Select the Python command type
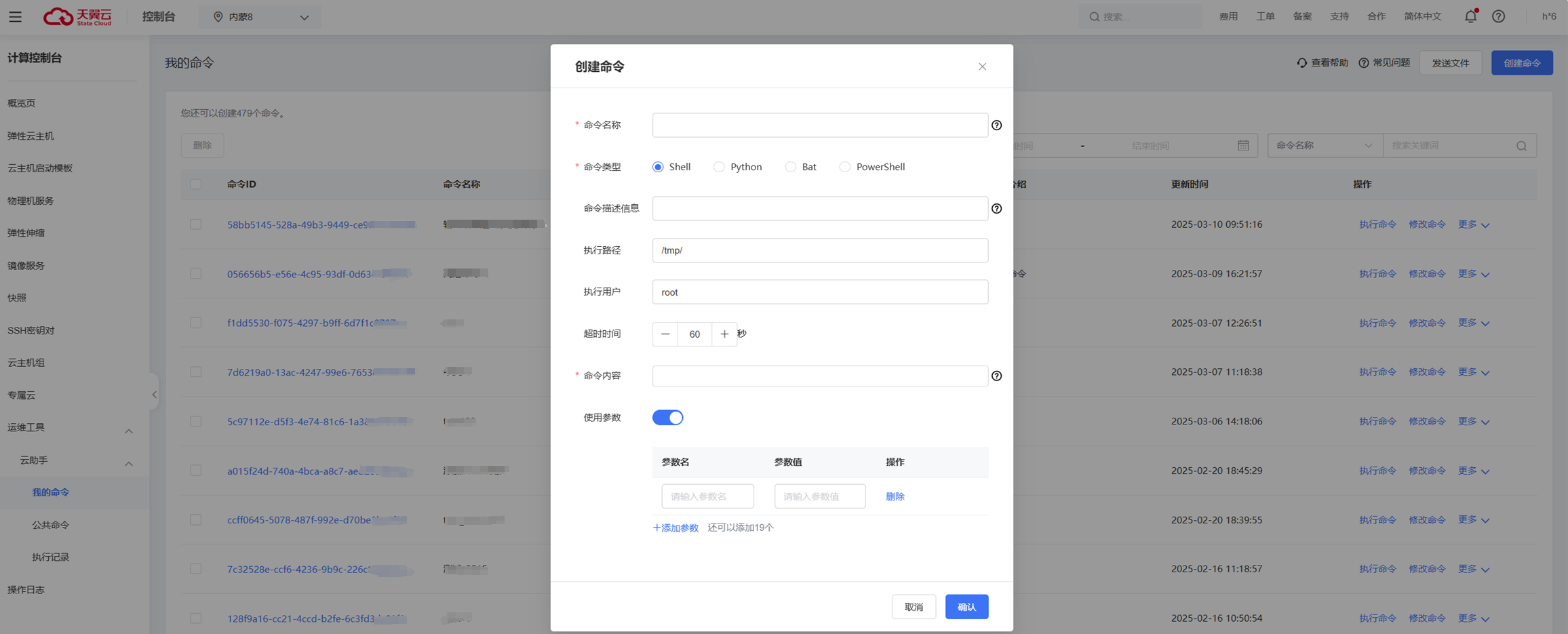 [719, 167]
